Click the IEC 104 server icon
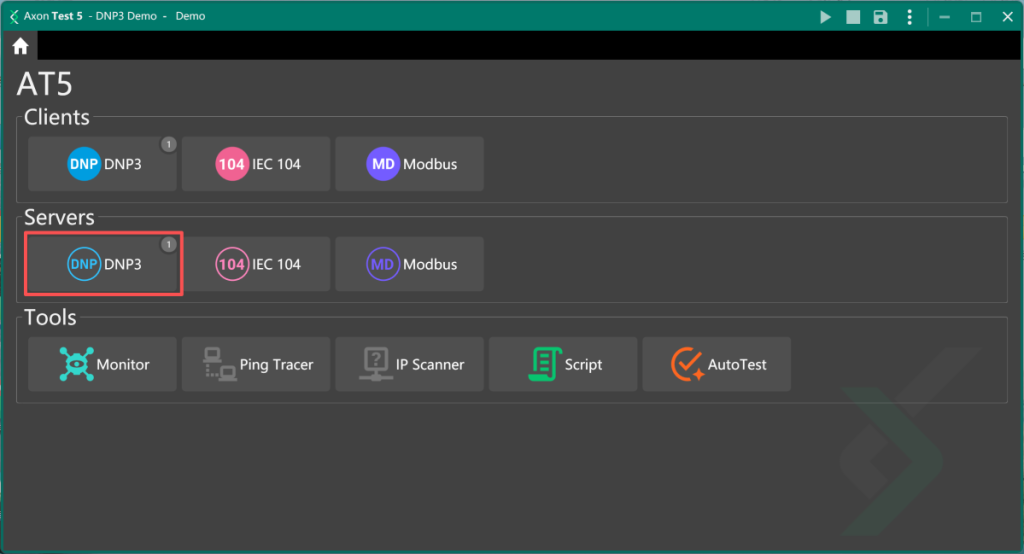The width and height of the screenshot is (1024, 554). pyautogui.click(x=232, y=264)
